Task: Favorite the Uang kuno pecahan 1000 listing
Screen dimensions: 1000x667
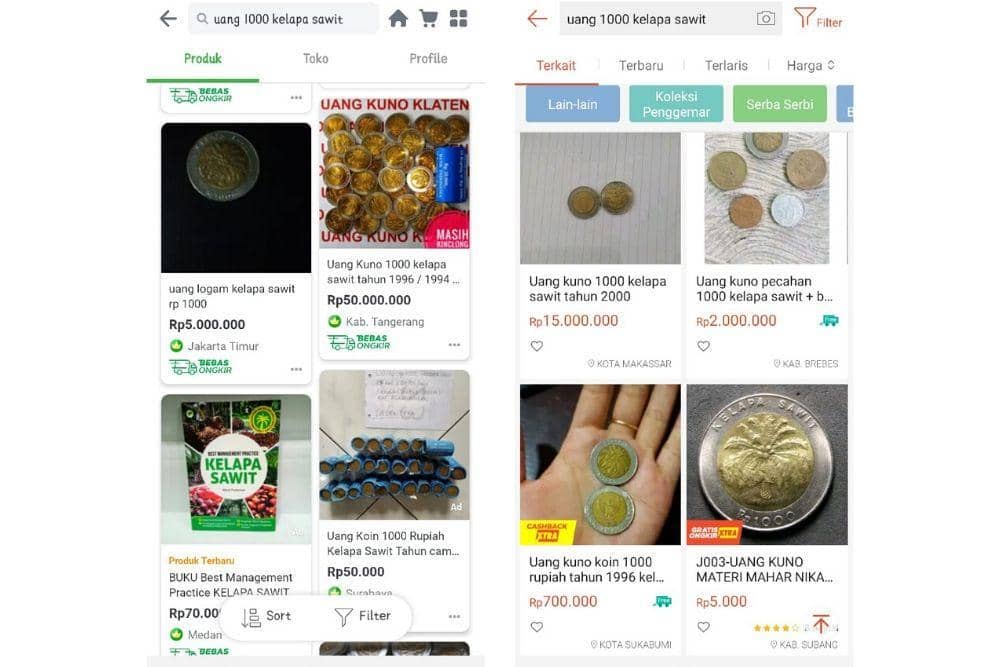Action: pyautogui.click(x=703, y=345)
